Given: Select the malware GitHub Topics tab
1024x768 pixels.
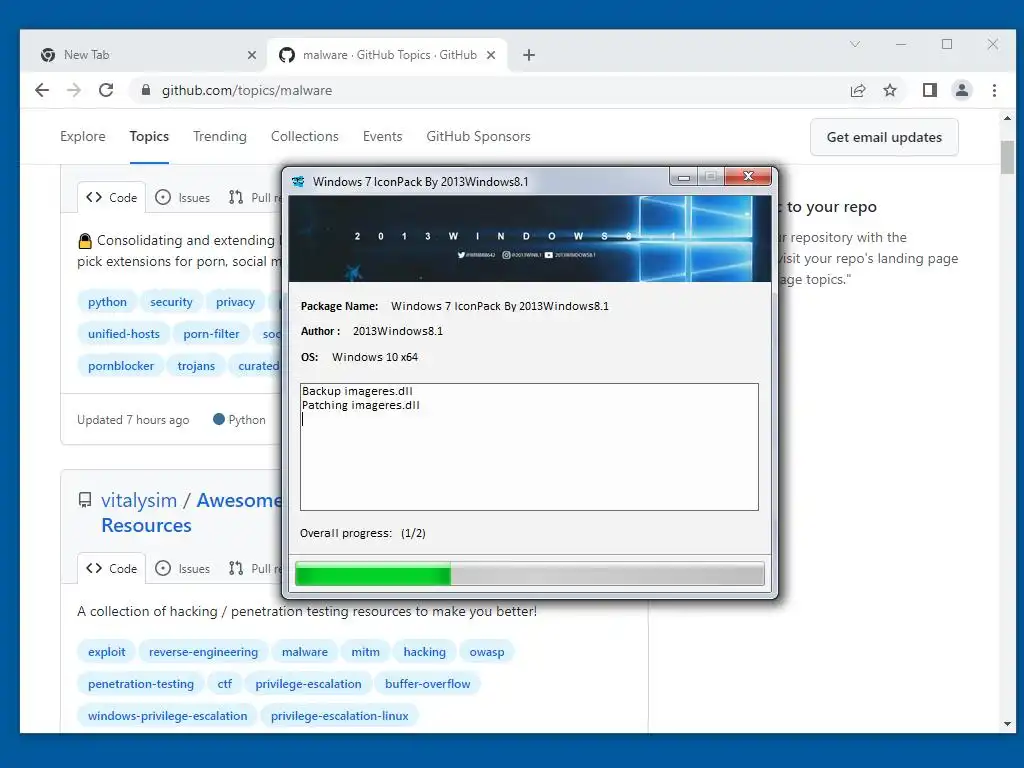Looking at the screenshot, I should coord(389,55).
